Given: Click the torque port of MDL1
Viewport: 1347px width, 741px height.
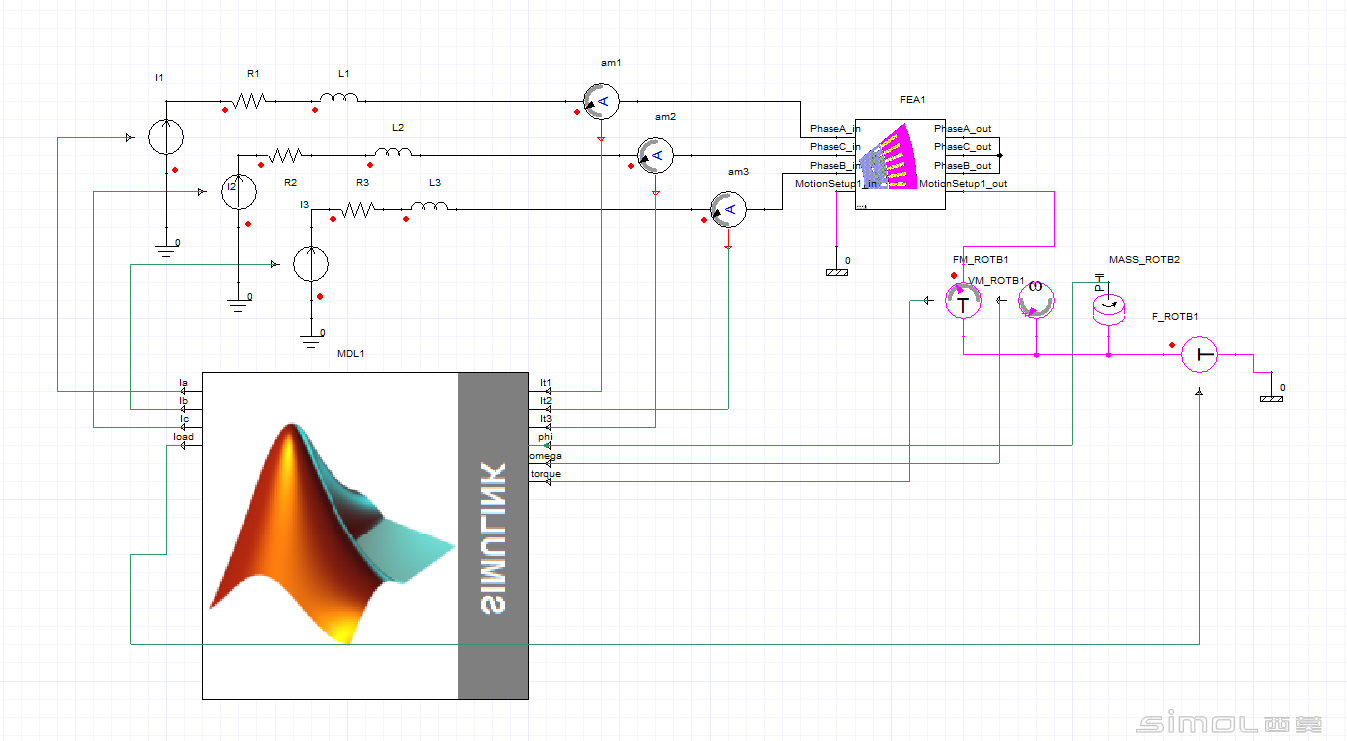Looking at the screenshot, I should point(546,474).
